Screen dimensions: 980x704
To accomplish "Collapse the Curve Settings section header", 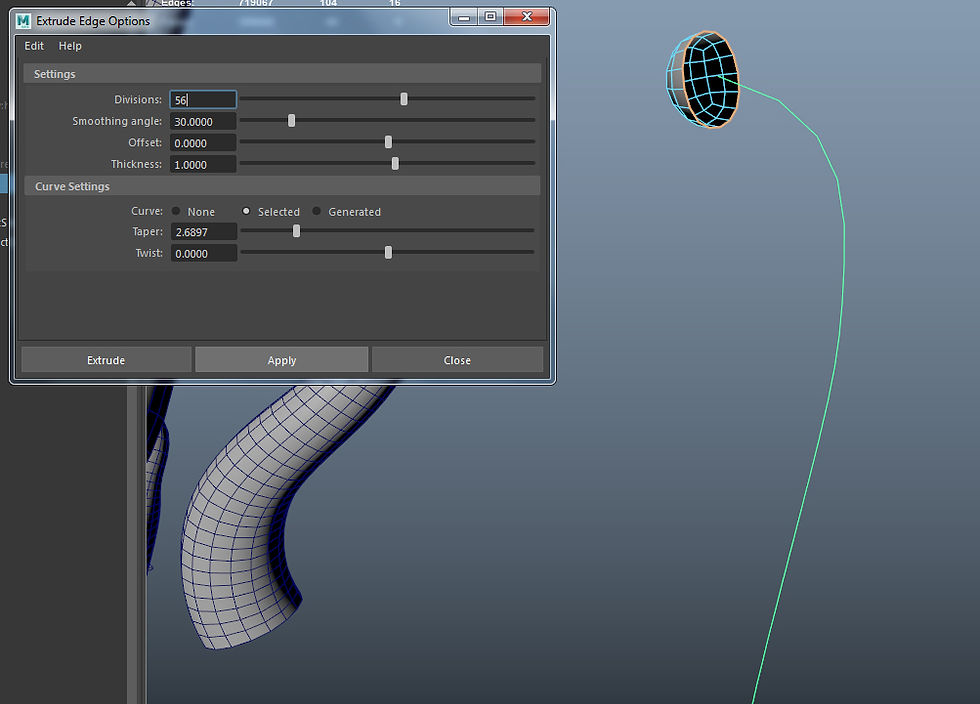I will point(282,186).
